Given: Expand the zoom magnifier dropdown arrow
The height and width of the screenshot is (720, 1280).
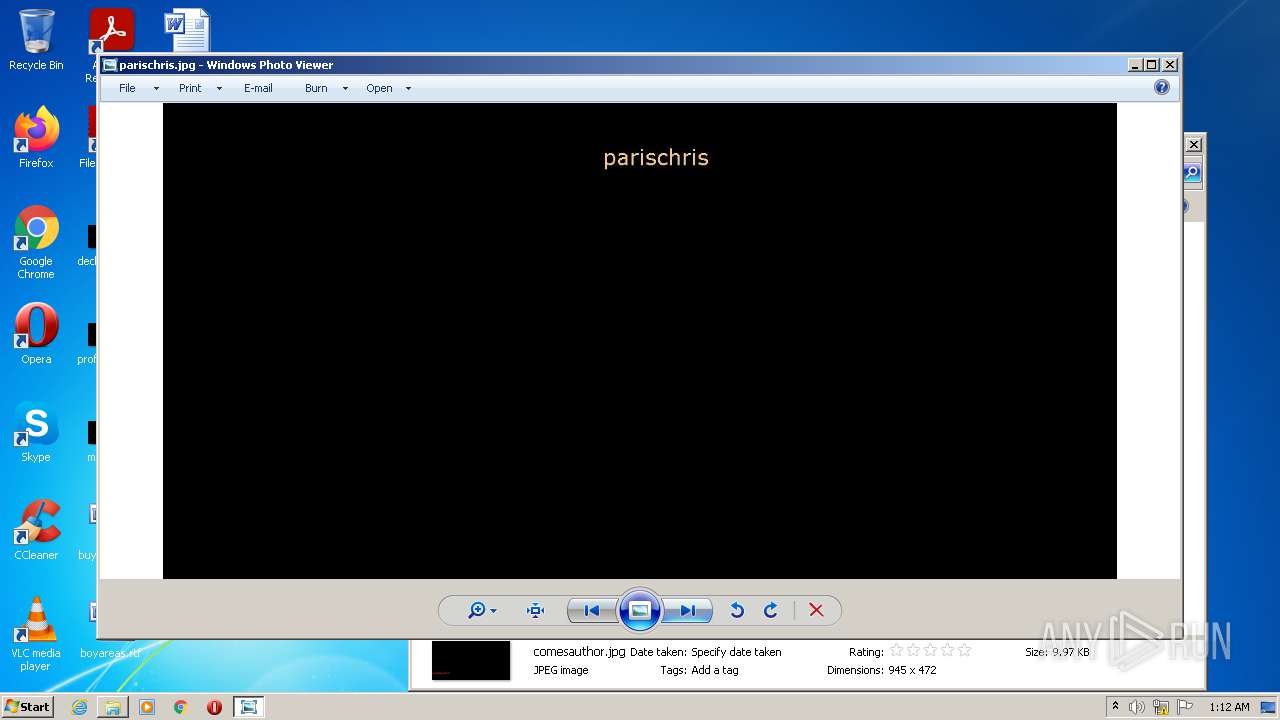Looking at the screenshot, I should [x=493, y=611].
